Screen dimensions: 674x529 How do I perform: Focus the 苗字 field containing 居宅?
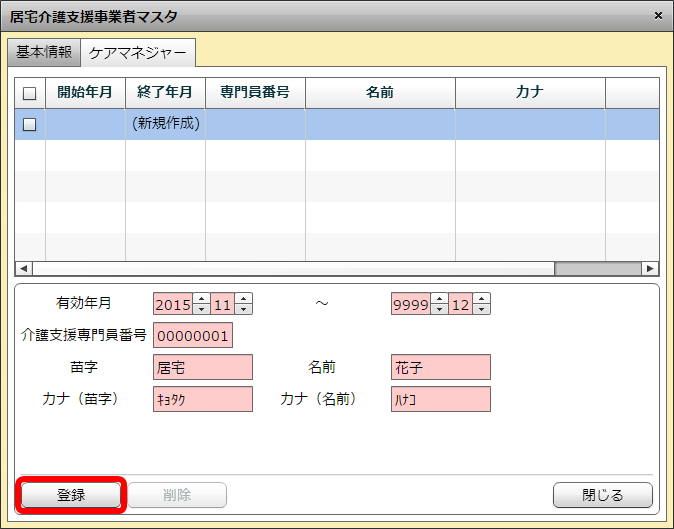pos(203,367)
